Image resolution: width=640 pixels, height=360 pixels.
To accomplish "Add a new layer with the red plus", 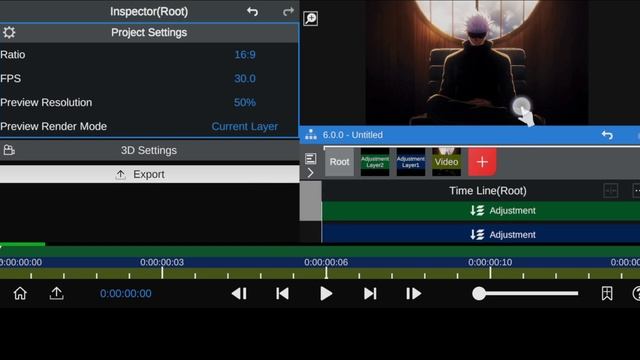I will tap(482, 162).
